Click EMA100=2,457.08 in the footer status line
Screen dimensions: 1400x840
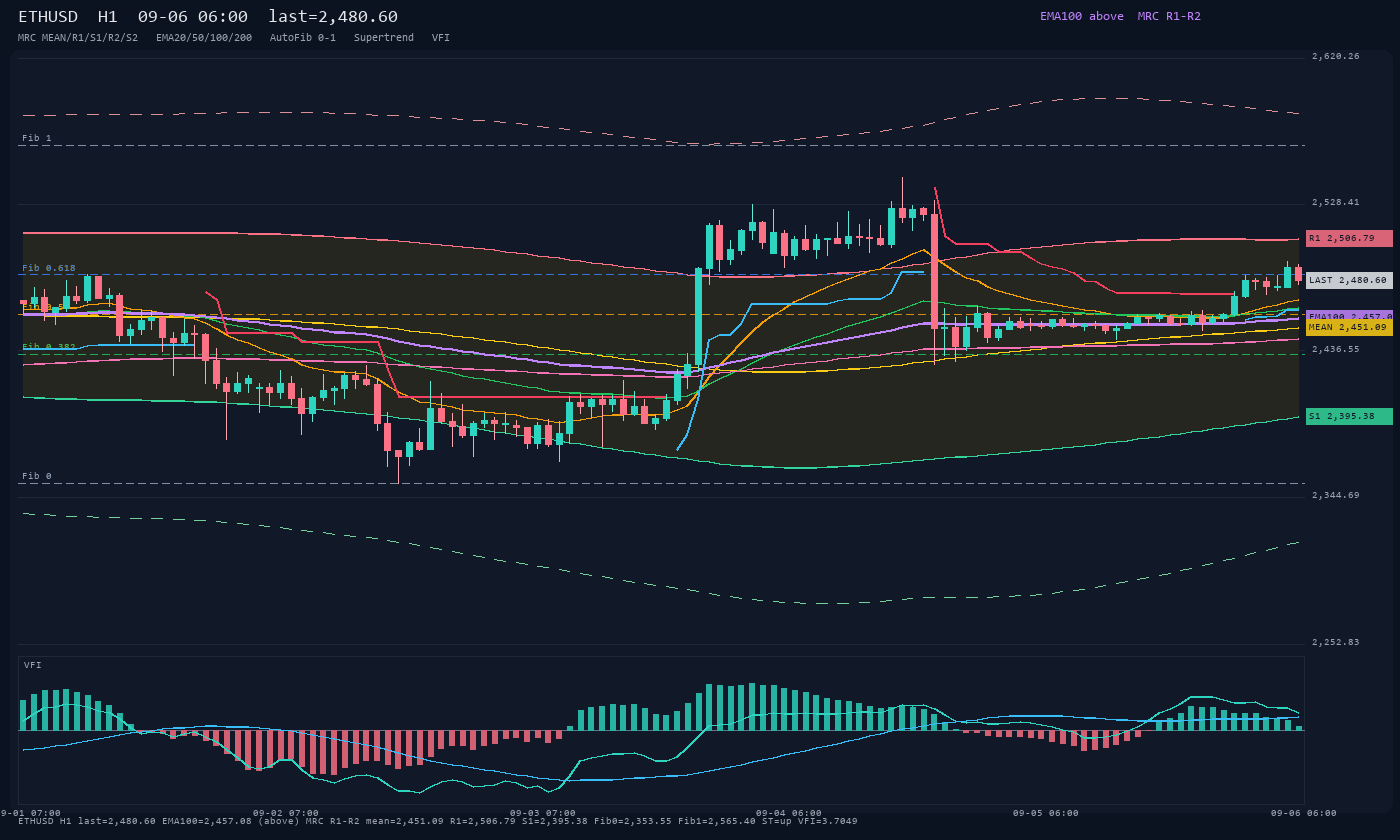[207, 821]
